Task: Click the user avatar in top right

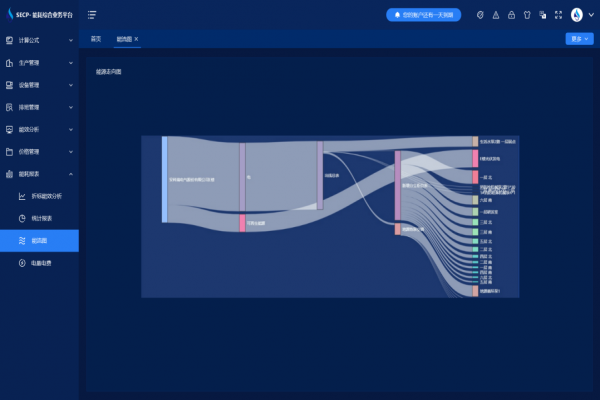Action: (x=577, y=15)
